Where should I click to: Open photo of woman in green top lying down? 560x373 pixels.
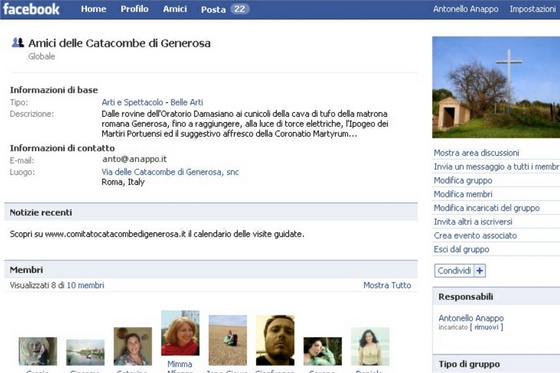(x=322, y=351)
